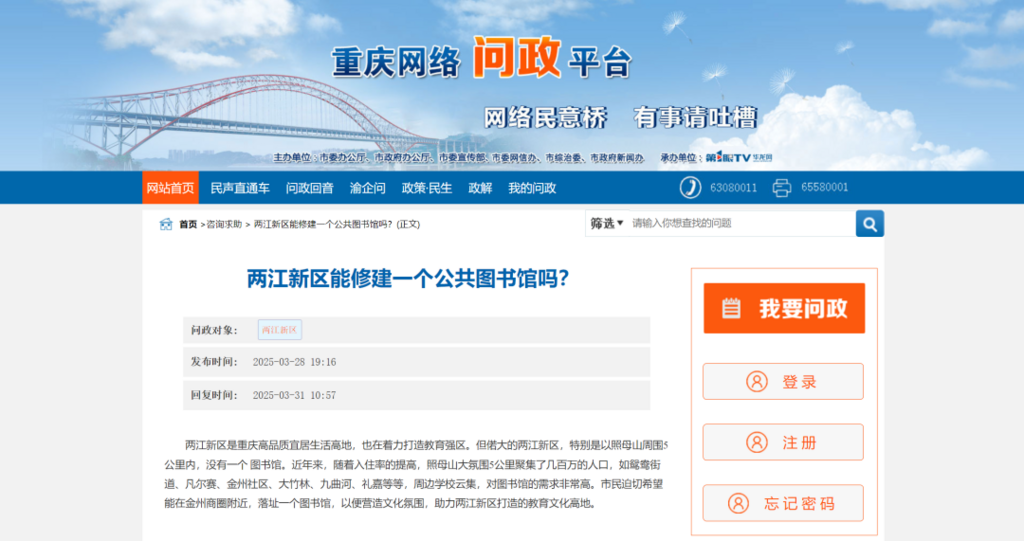The image size is (1024, 541).
Task: Click the user icon beside 注册
Action: click(x=756, y=443)
